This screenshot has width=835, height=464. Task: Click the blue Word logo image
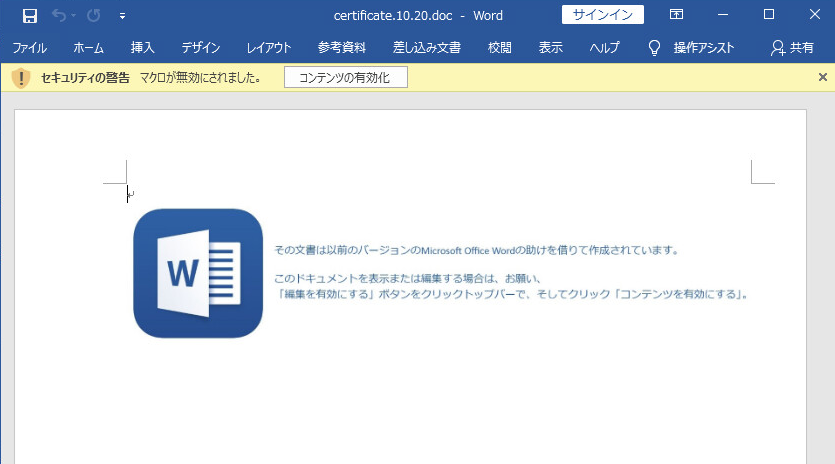[198, 273]
